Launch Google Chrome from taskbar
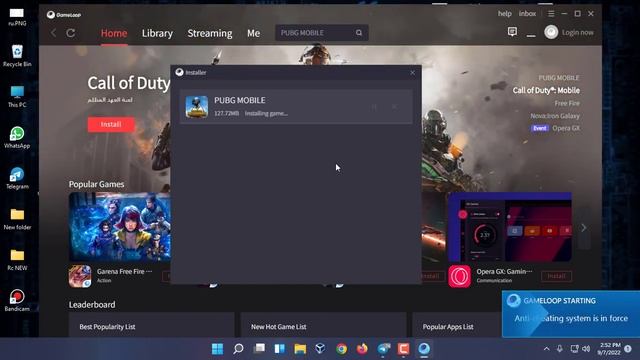The image size is (640, 360). coord(342,349)
